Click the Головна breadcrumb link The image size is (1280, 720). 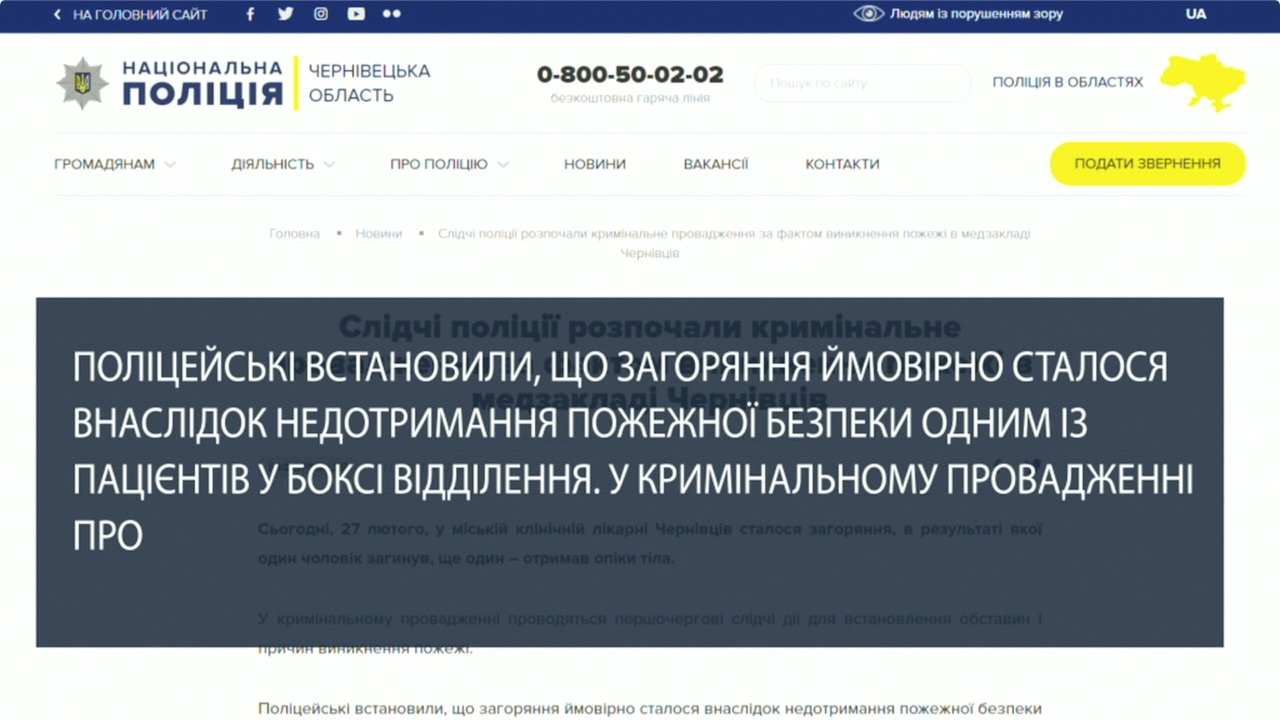pyautogui.click(x=294, y=233)
